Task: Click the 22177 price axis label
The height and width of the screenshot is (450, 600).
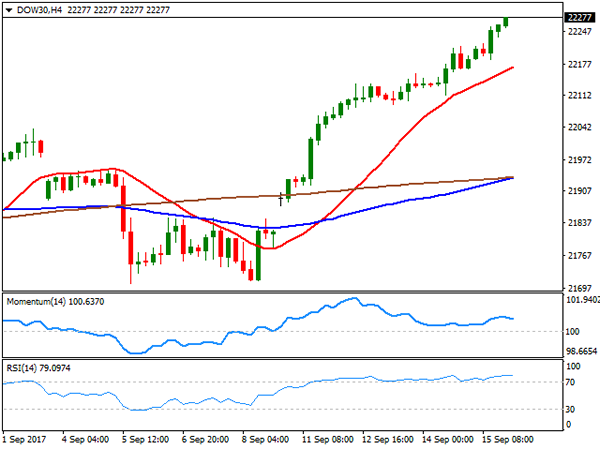Action: (579, 64)
